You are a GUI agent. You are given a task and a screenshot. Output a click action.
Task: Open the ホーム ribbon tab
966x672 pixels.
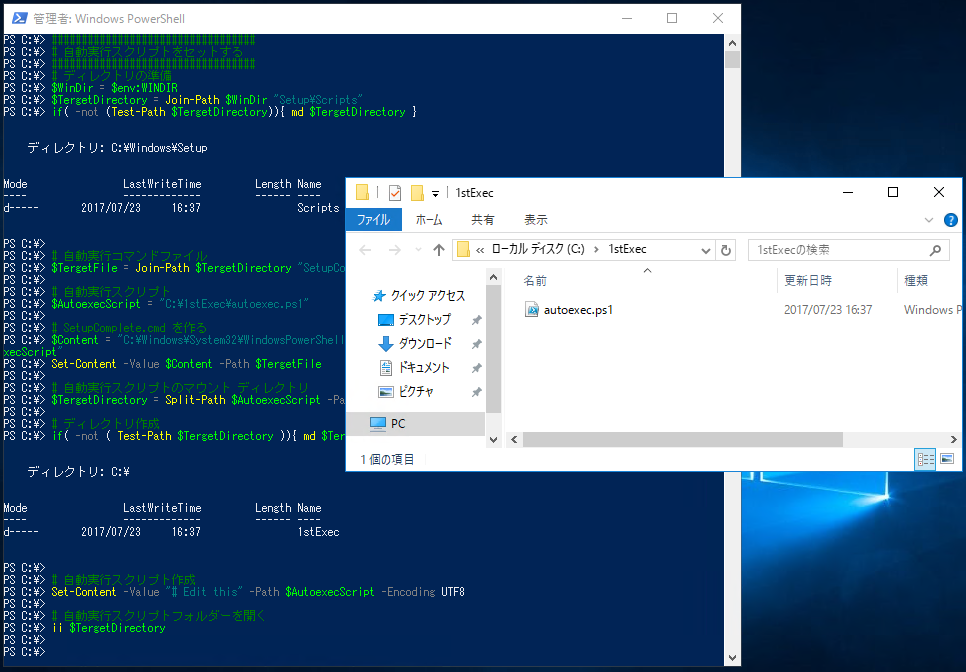[429, 220]
